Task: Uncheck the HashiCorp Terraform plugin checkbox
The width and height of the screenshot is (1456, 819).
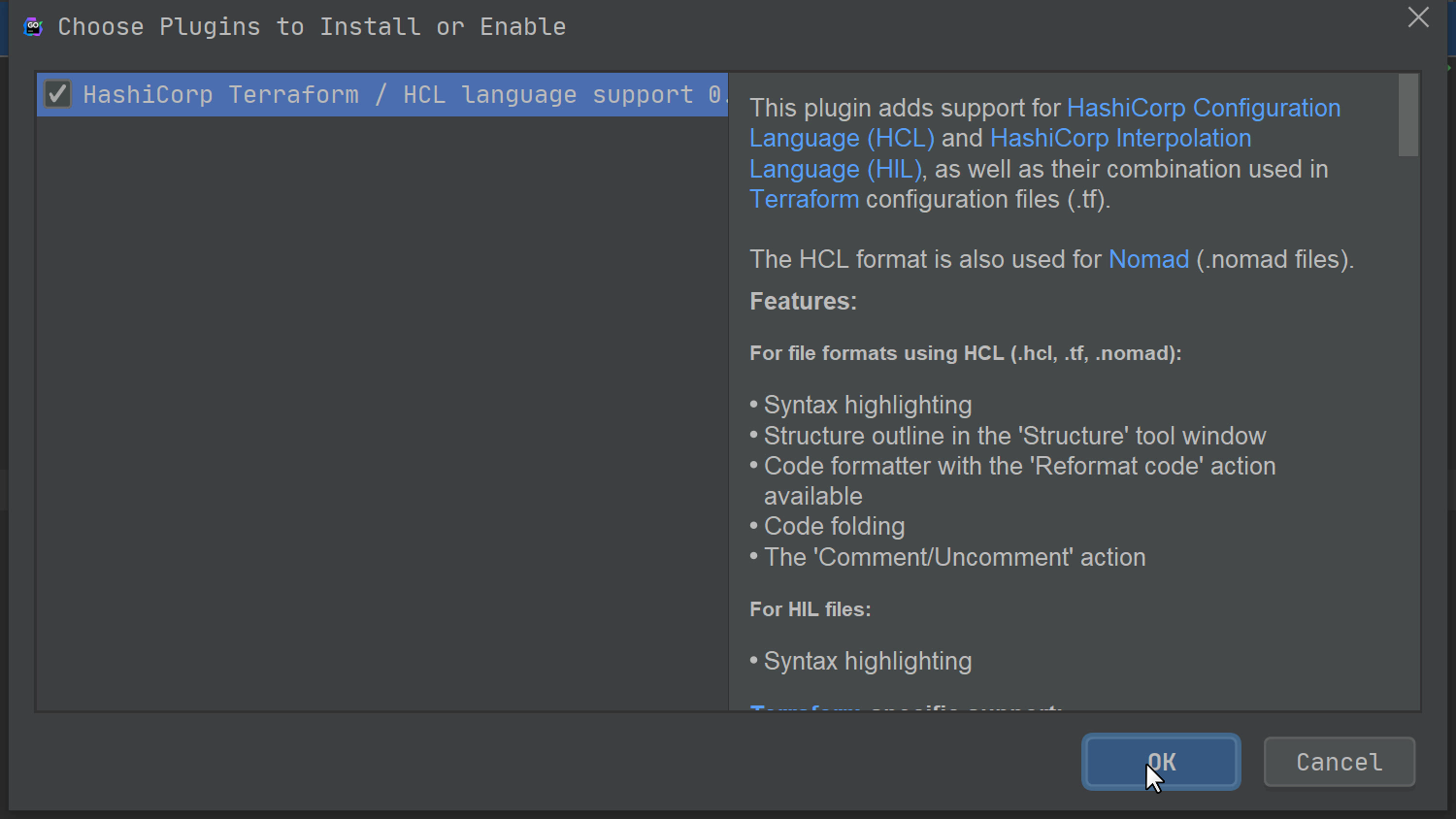Action: 57,94
